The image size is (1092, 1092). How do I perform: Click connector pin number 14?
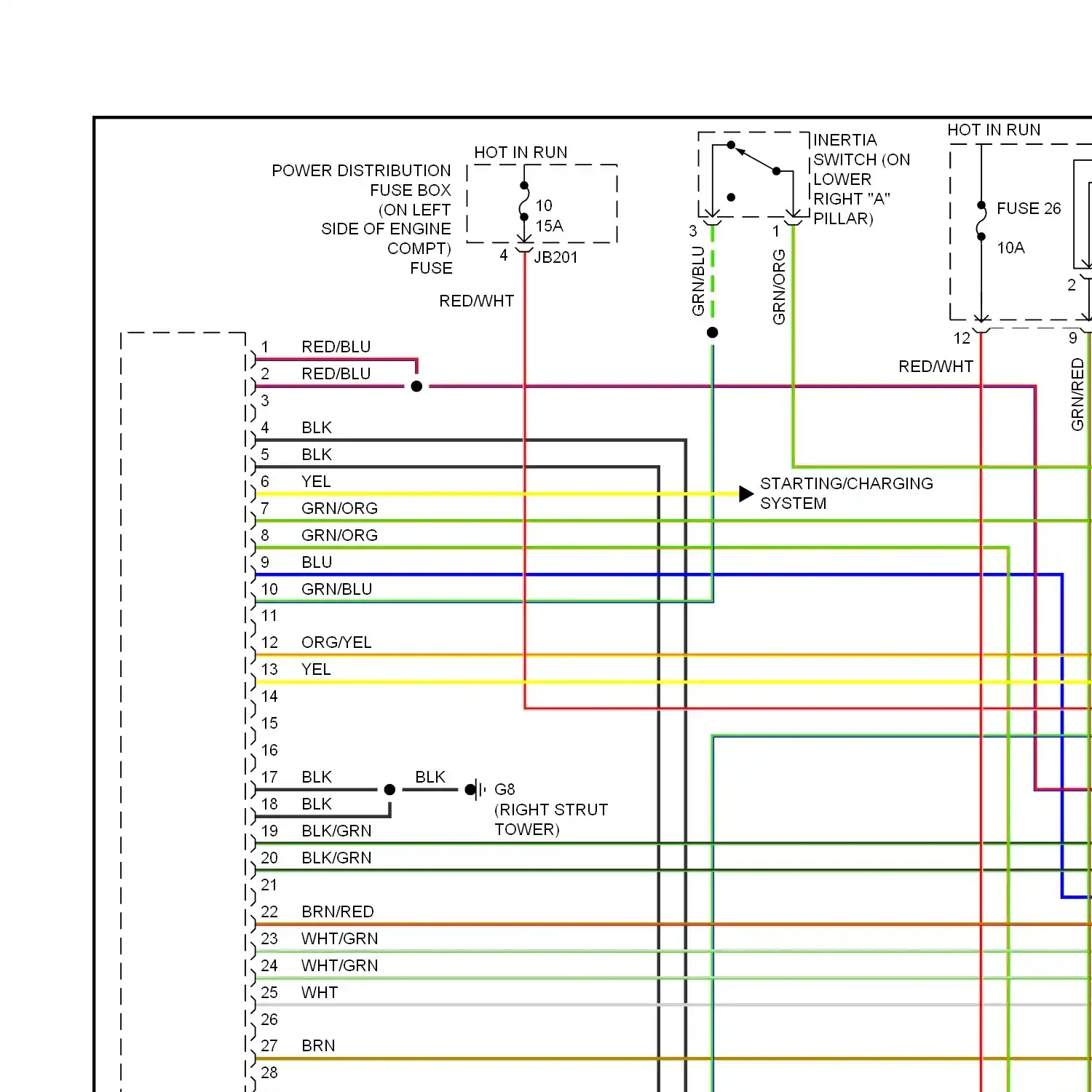(269, 696)
